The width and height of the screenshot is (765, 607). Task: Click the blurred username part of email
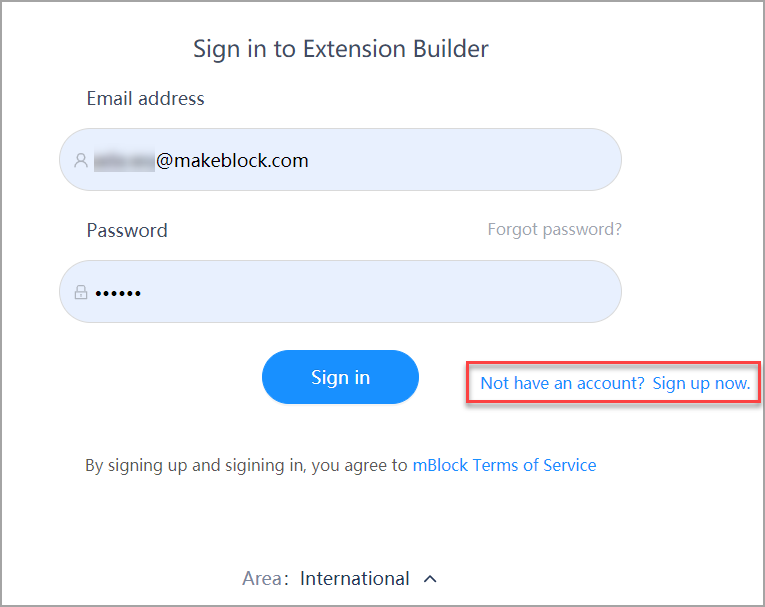pos(124,161)
